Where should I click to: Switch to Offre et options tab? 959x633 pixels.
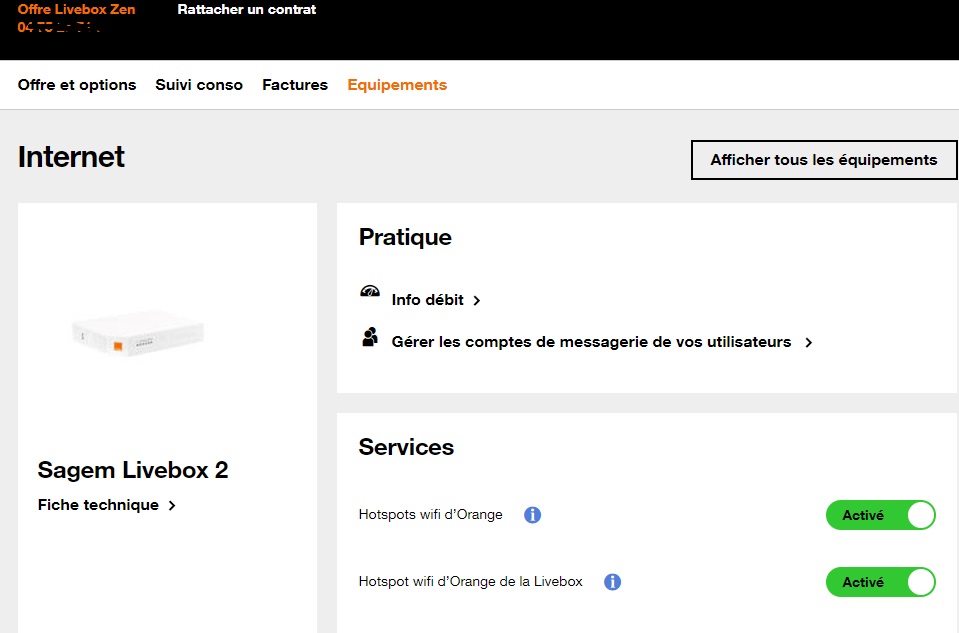pyautogui.click(x=77, y=85)
